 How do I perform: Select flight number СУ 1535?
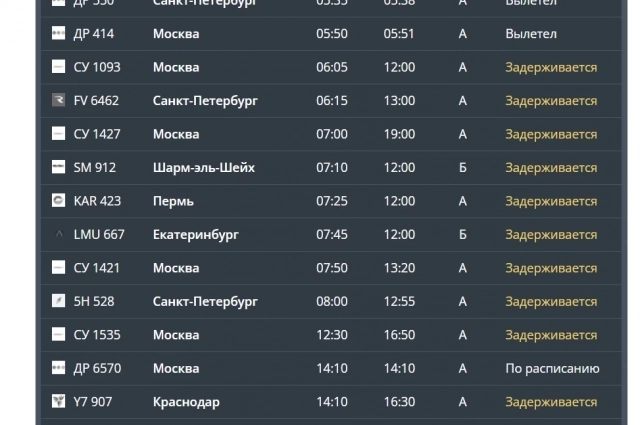(x=97, y=335)
